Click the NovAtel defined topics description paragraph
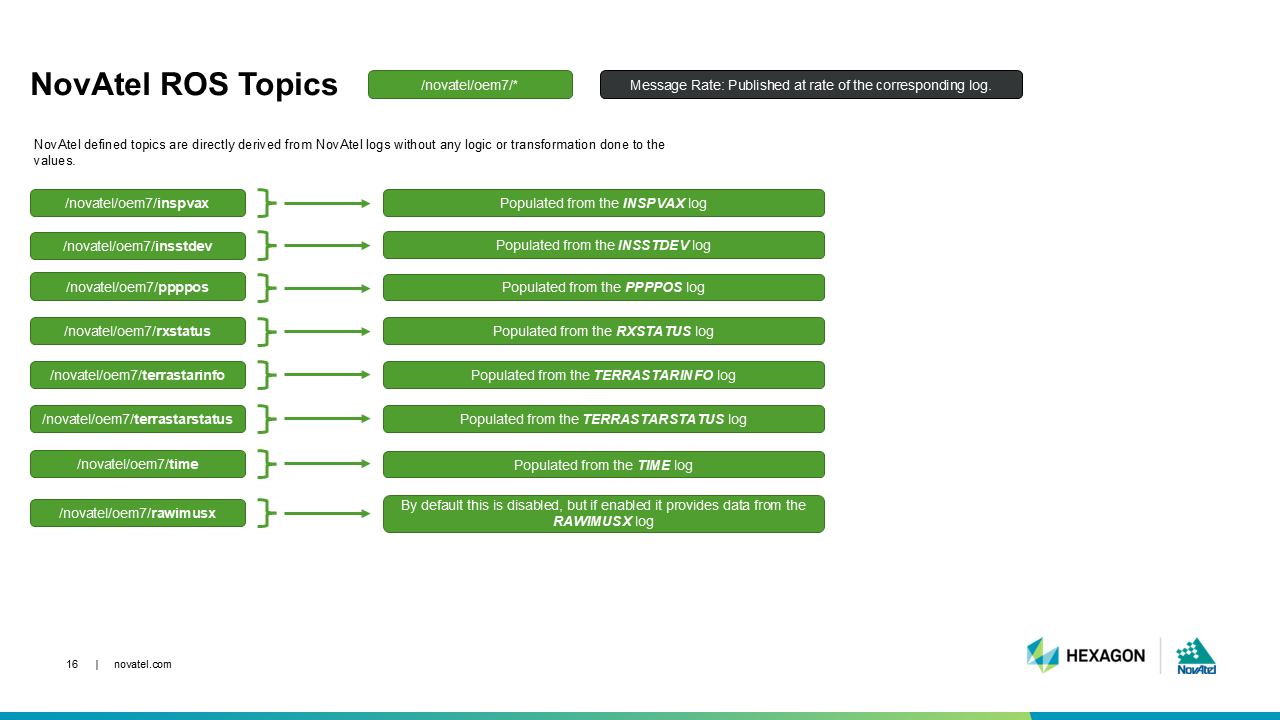Screen dimensions: 1280x720 [349, 152]
